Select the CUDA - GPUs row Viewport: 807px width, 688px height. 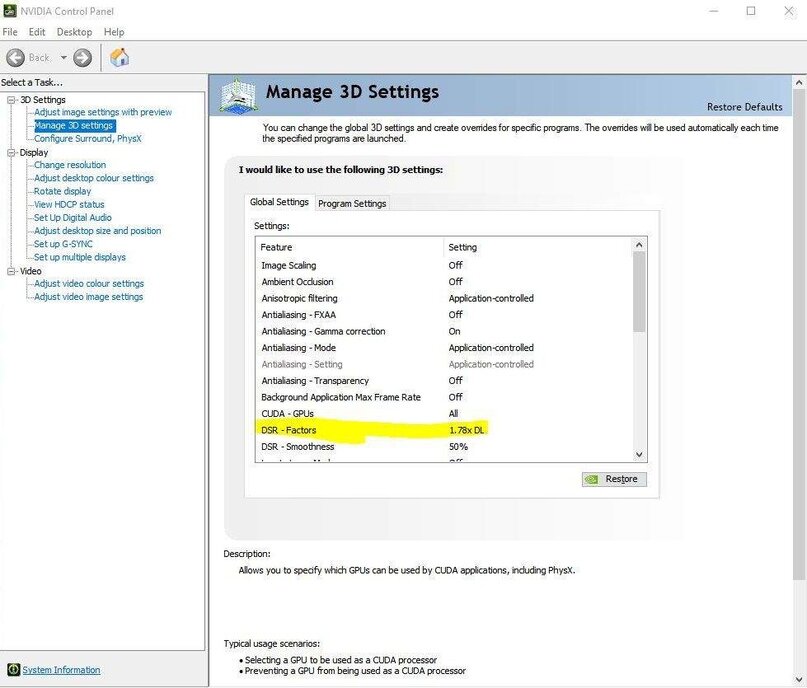click(445, 414)
